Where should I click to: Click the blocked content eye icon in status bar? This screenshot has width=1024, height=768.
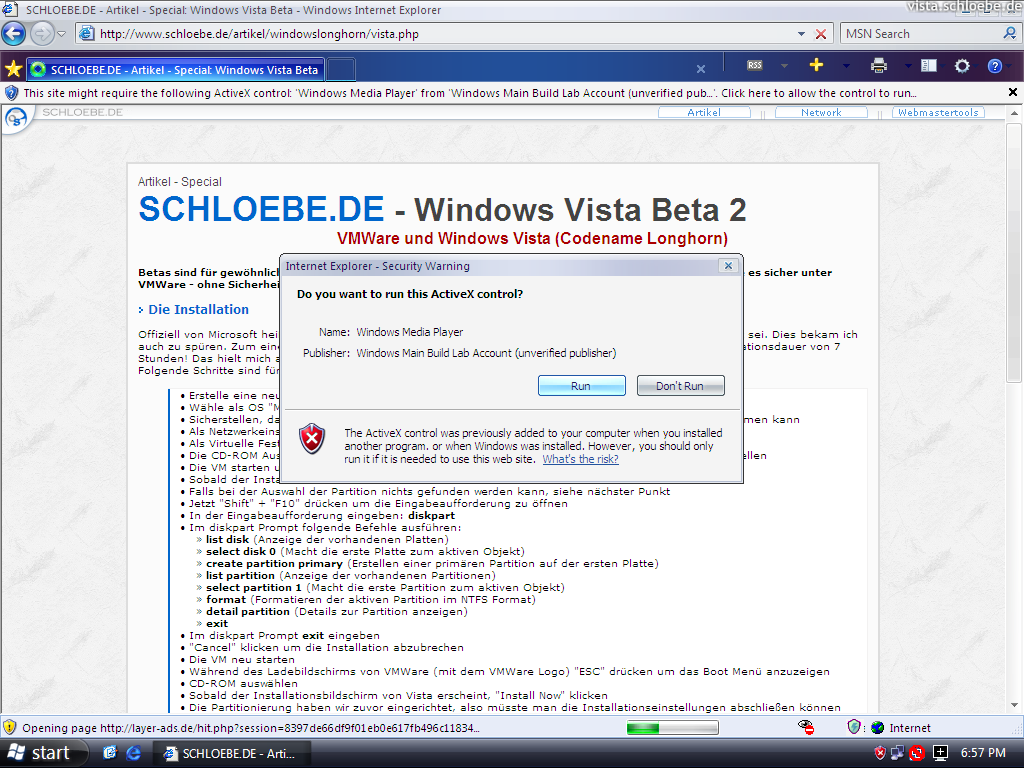point(807,728)
